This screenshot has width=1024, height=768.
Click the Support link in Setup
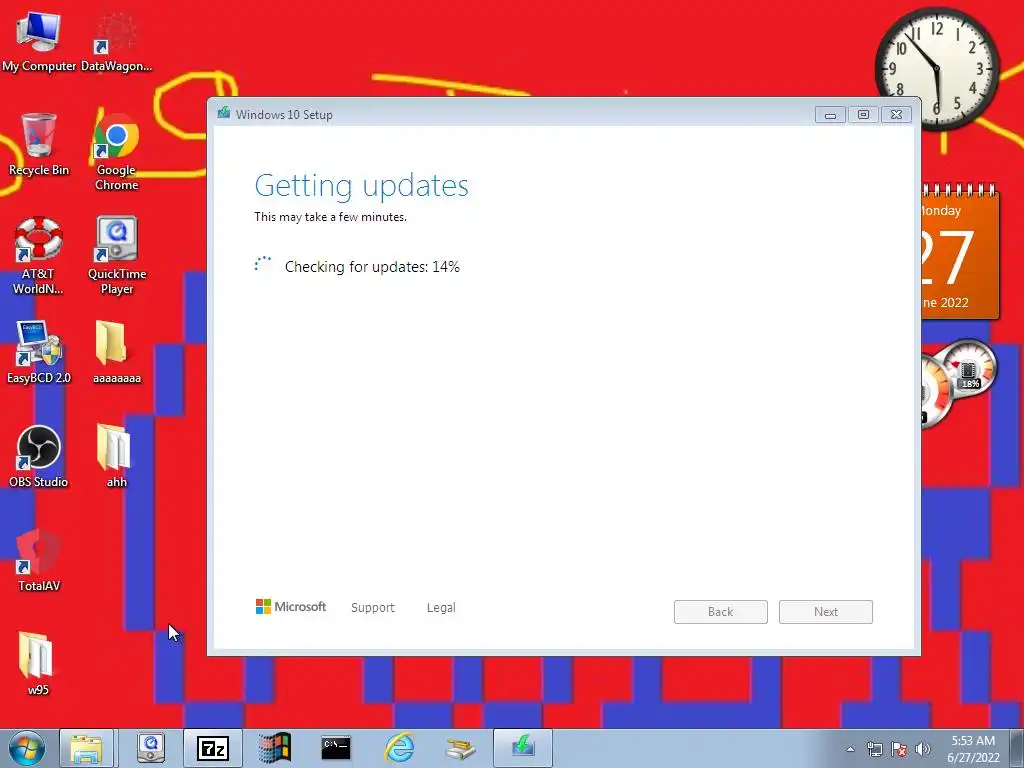pos(373,607)
